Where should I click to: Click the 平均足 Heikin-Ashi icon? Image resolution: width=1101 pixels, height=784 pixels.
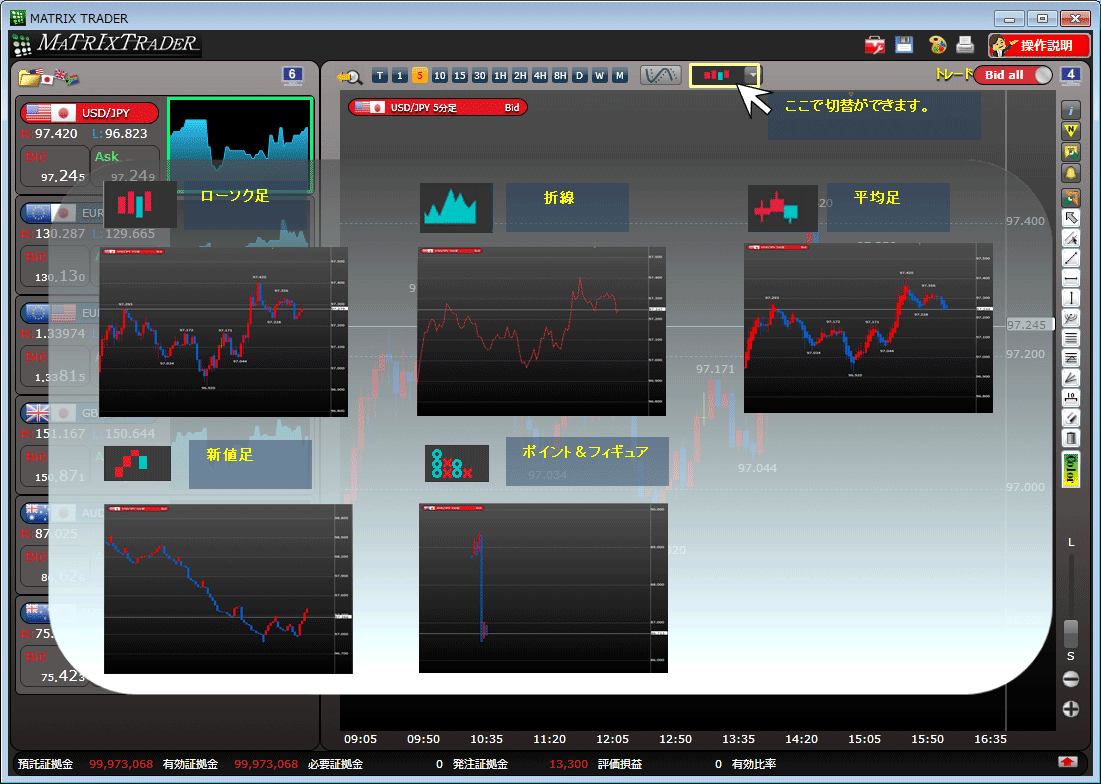pos(783,208)
